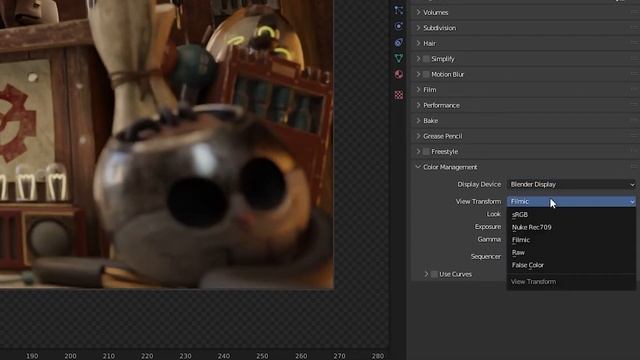The image size is (640, 360).
Task: Jump to frame 260 in the timeline
Action: 301,356
